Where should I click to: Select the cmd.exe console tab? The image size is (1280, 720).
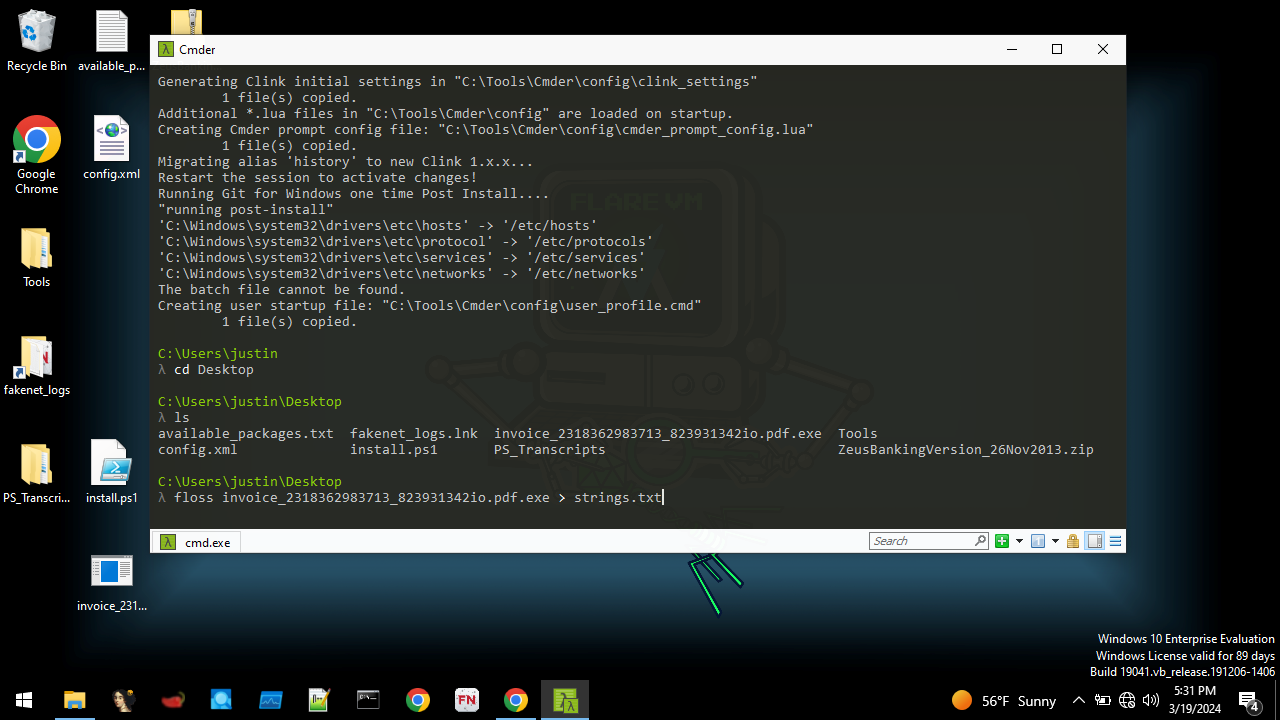(x=196, y=541)
